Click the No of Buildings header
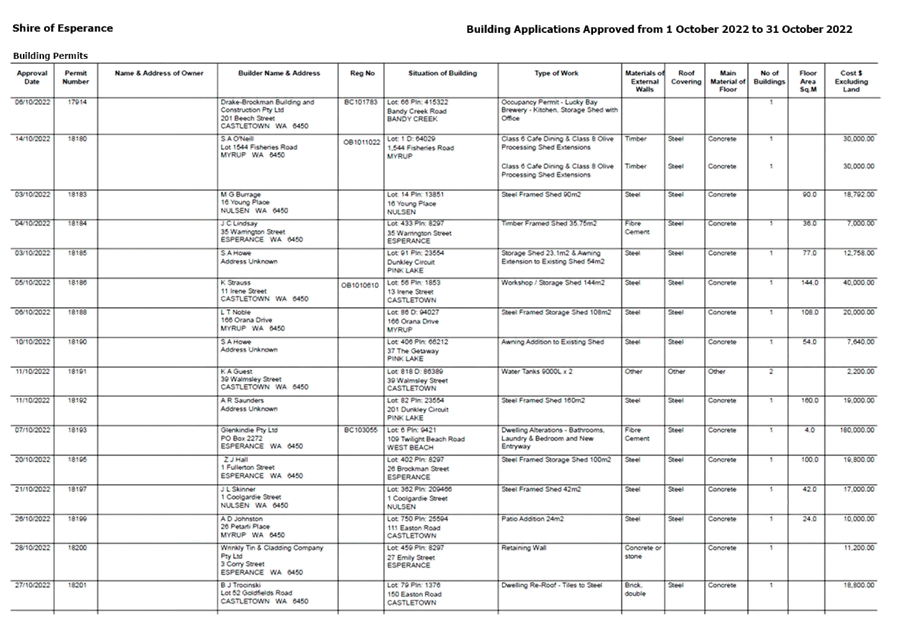The height and width of the screenshot is (641, 907). click(769, 78)
